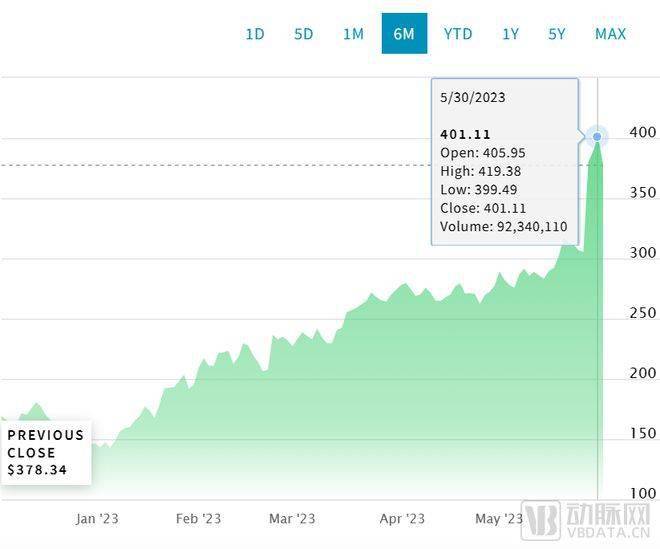Click the active 6M range tab
The height and width of the screenshot is (549, 660).
[x=404, y=34]
